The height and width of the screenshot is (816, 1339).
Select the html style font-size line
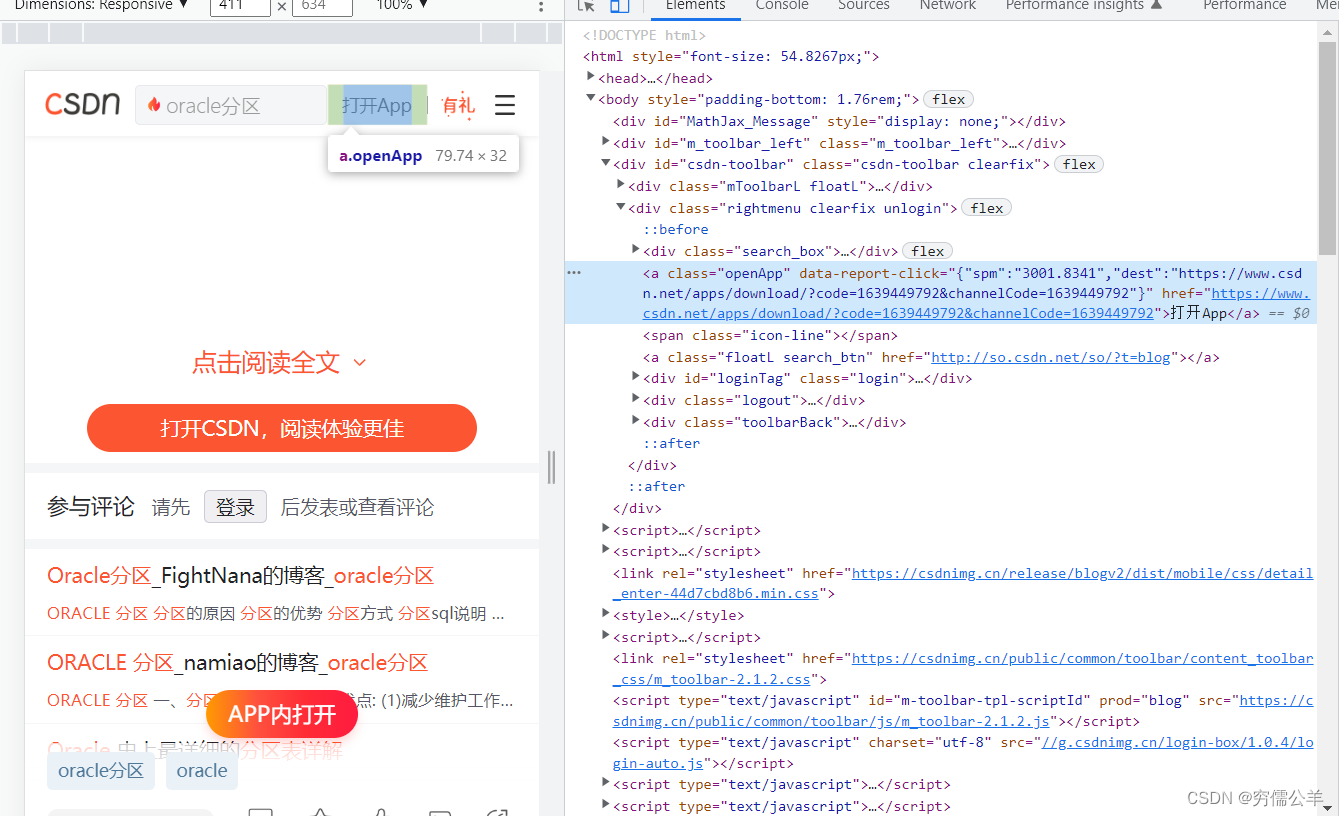click(x=731, y=57)
